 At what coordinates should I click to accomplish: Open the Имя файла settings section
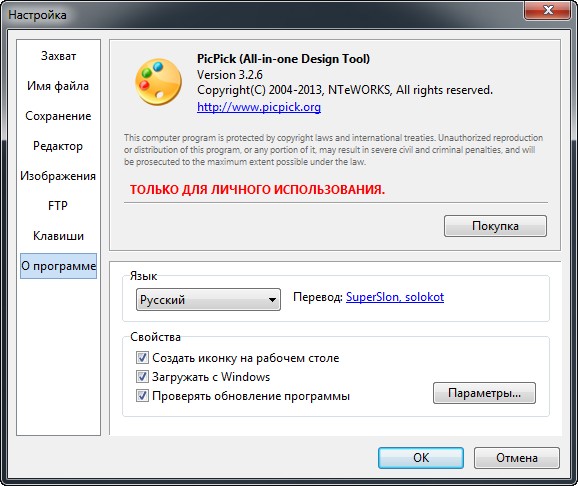[x=58, y=86]
